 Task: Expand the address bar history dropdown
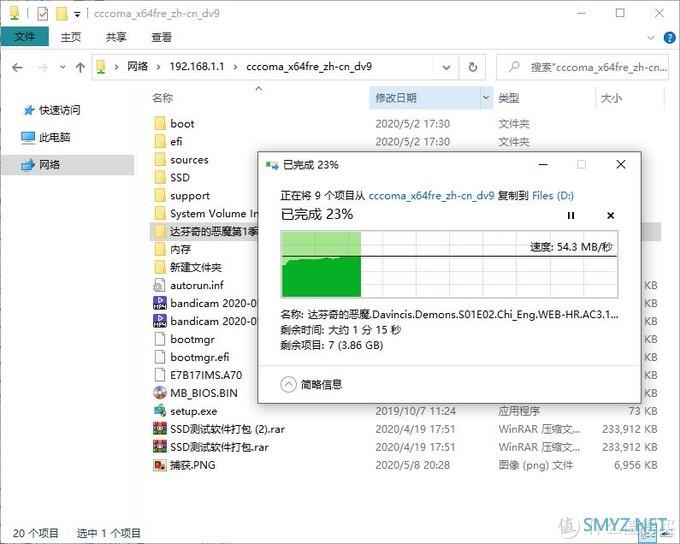pos(446,67)
